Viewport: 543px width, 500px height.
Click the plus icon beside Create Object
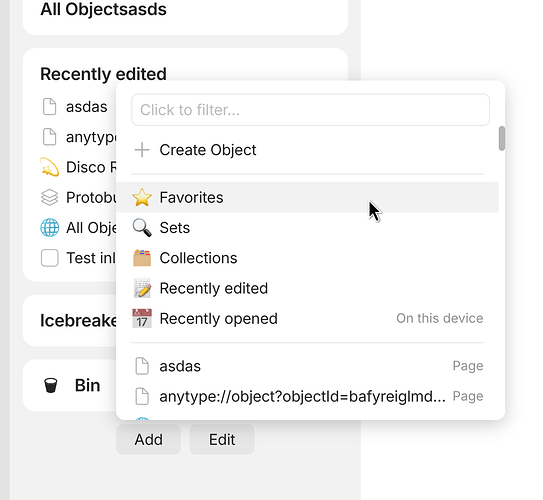(x=142, y=150)
